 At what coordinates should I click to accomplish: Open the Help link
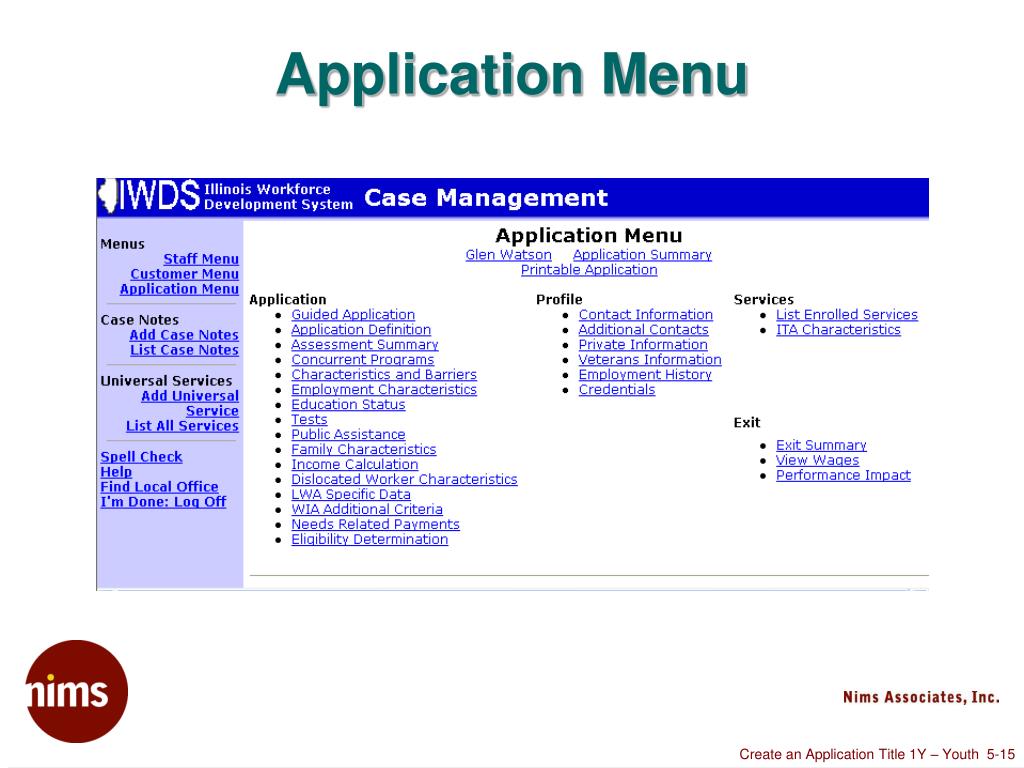click(x=116, y=472)
